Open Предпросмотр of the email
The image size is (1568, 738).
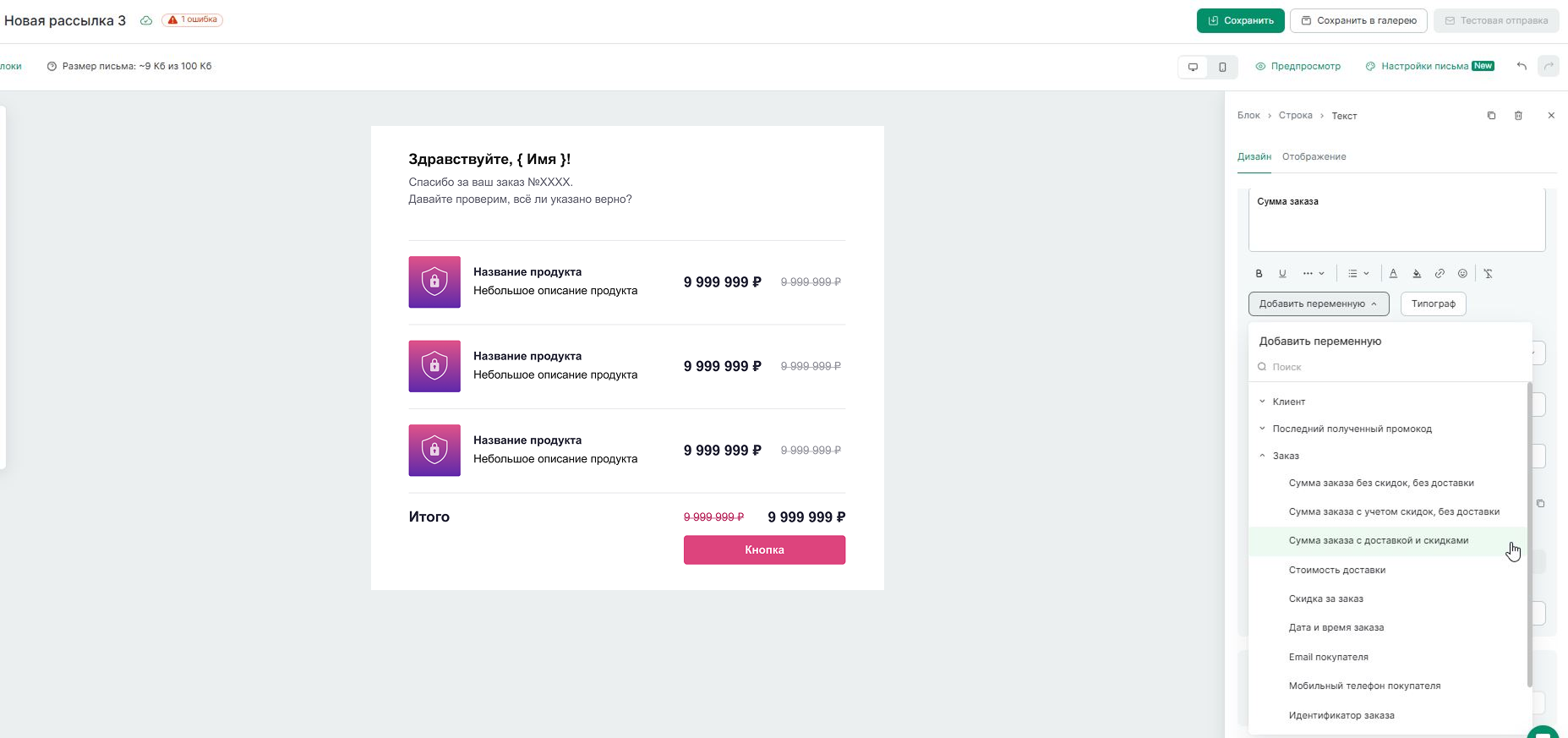pyautogui.click(x=1298, y=66)
